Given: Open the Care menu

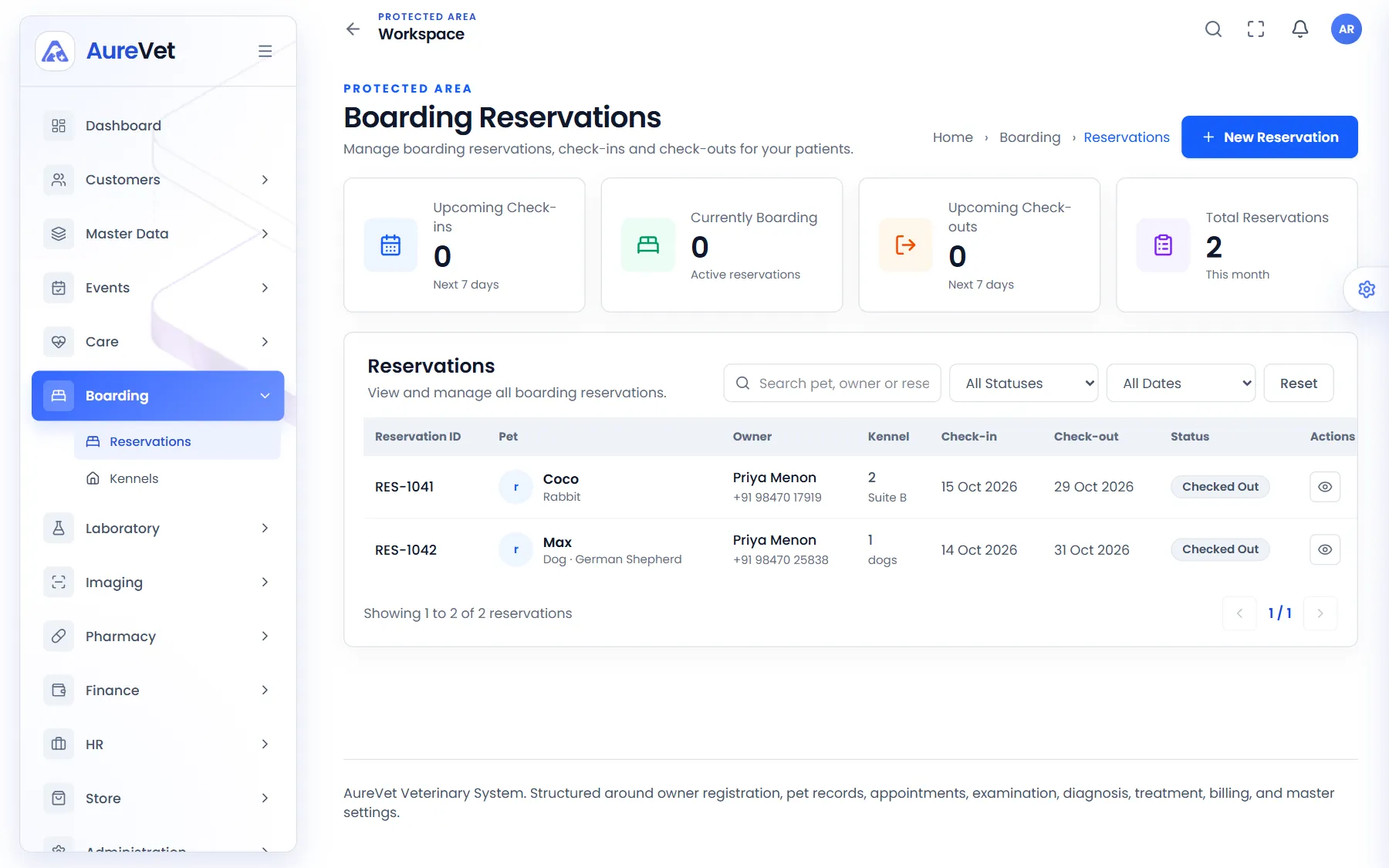Looking at the screenshot, I should (158, 342).
